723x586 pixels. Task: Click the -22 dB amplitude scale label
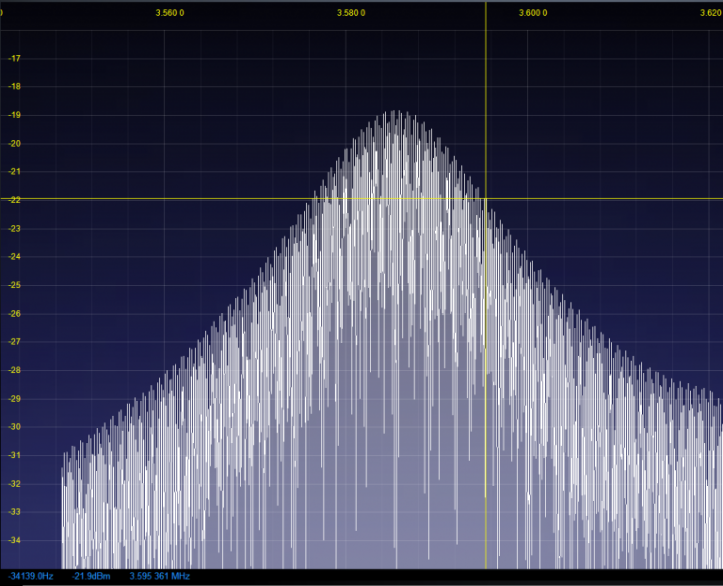click(14, 200)
